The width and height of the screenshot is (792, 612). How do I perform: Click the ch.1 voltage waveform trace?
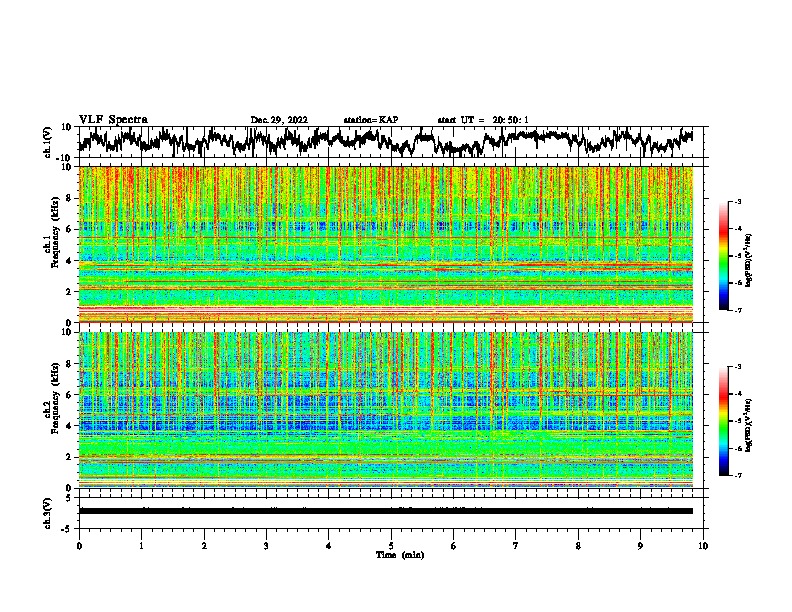(386, 141)
